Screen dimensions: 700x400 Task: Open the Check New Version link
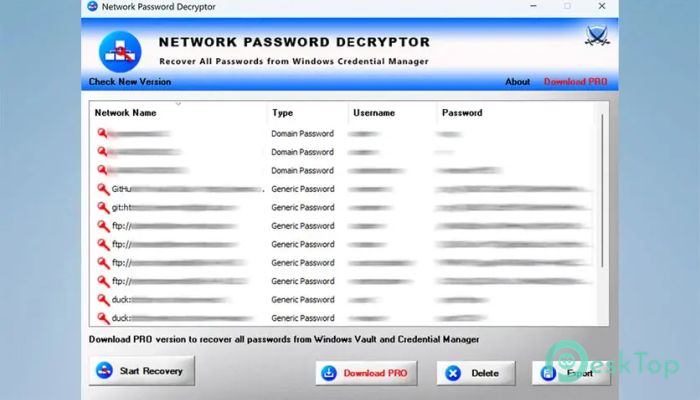(130, 82)
